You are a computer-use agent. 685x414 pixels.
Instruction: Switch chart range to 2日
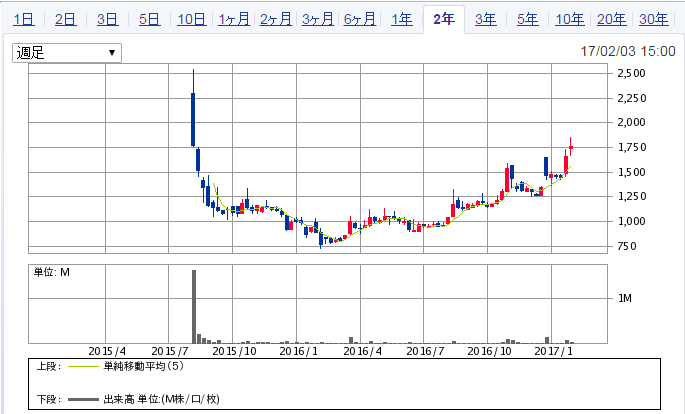pos(66,19)
